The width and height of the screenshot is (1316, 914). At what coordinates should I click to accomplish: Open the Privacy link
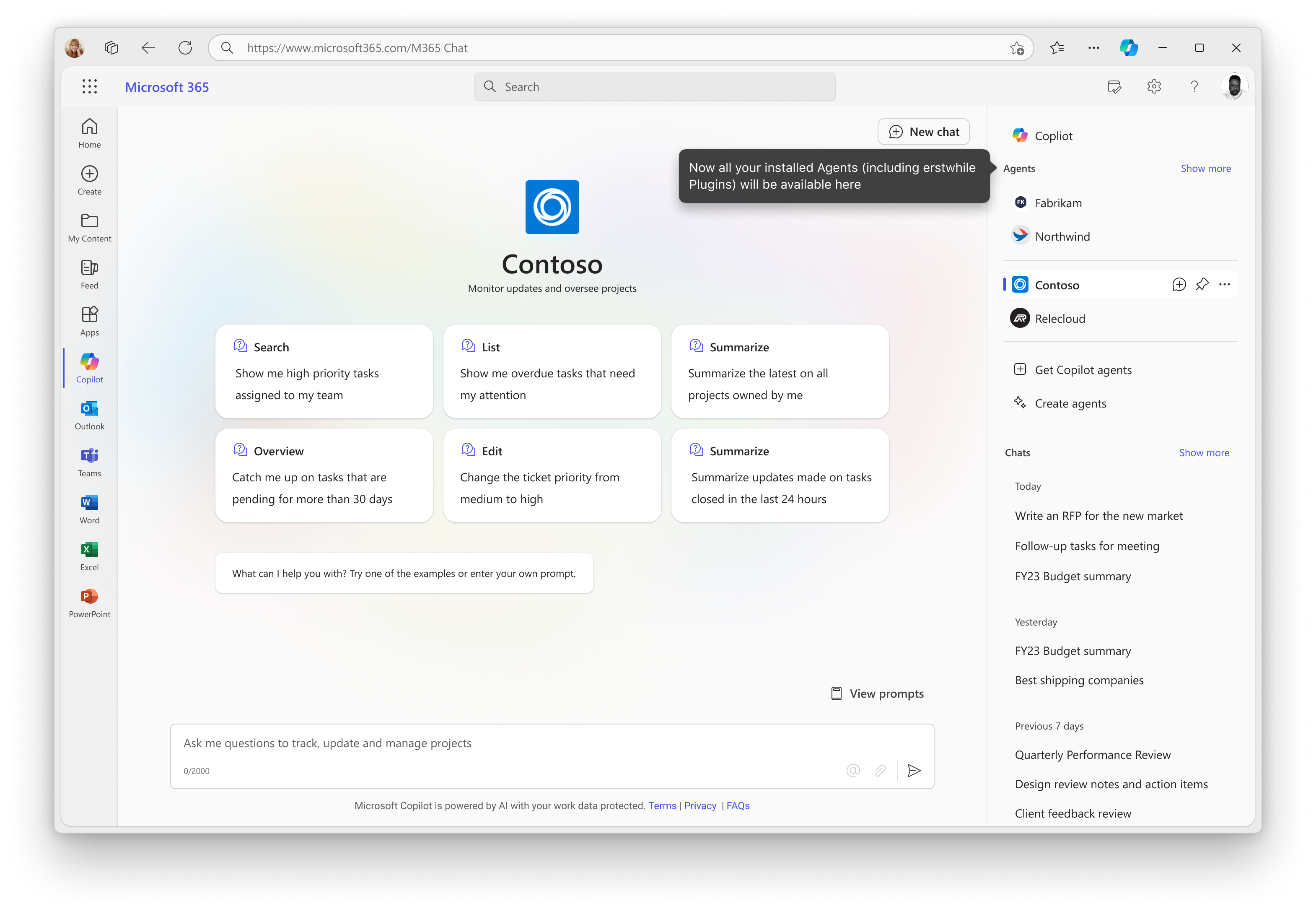coord(699,805)
